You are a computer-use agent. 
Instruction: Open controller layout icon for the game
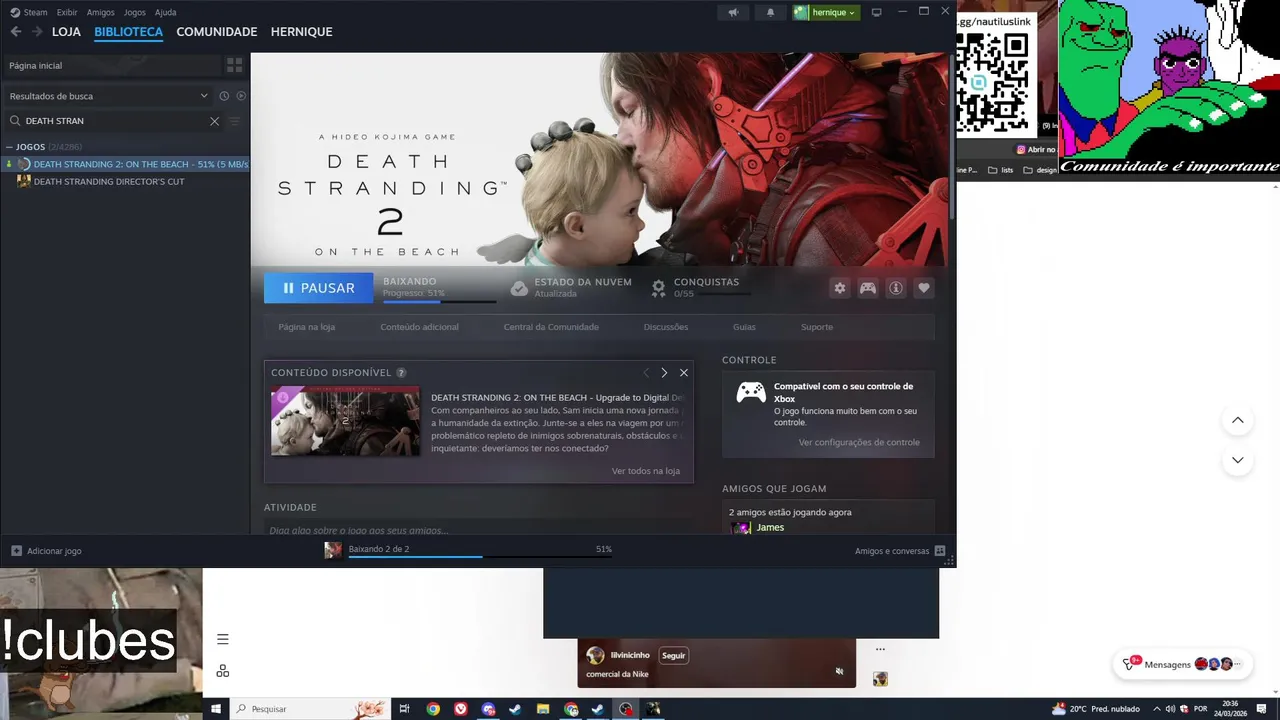point(868,288)
